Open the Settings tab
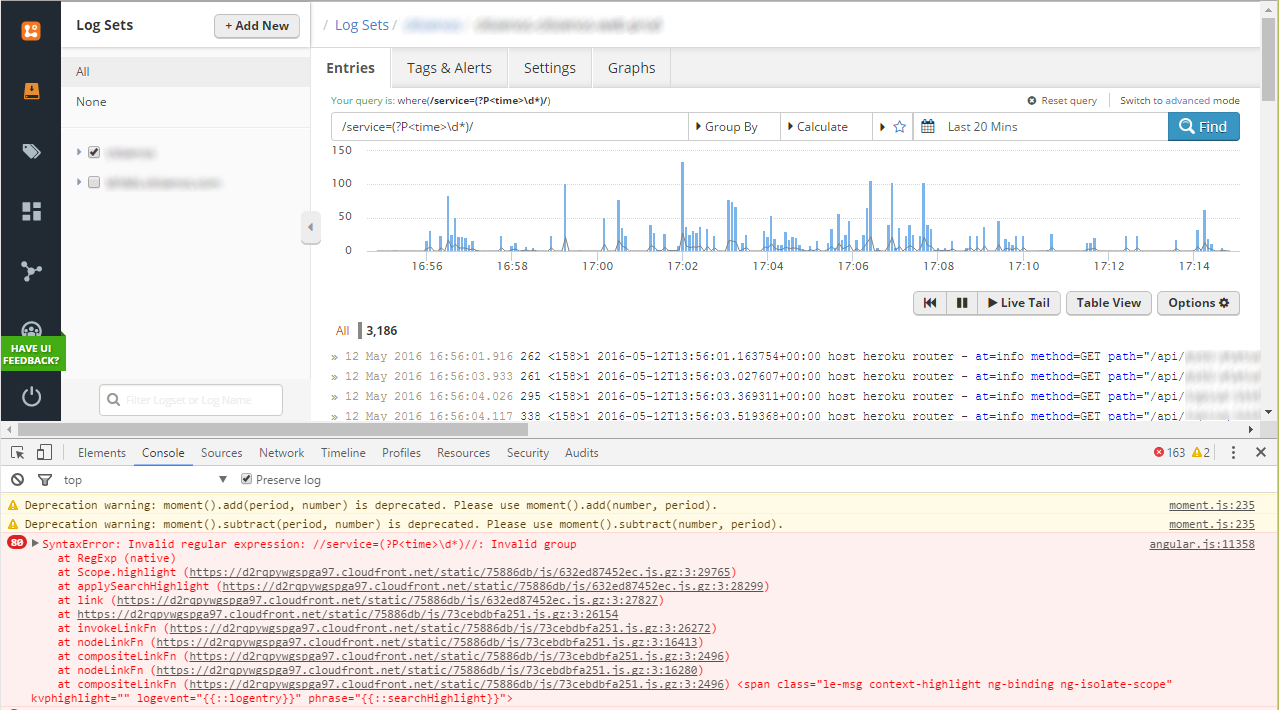Image resolution: width=1279 pixels, height=710 pixels. 550,68
